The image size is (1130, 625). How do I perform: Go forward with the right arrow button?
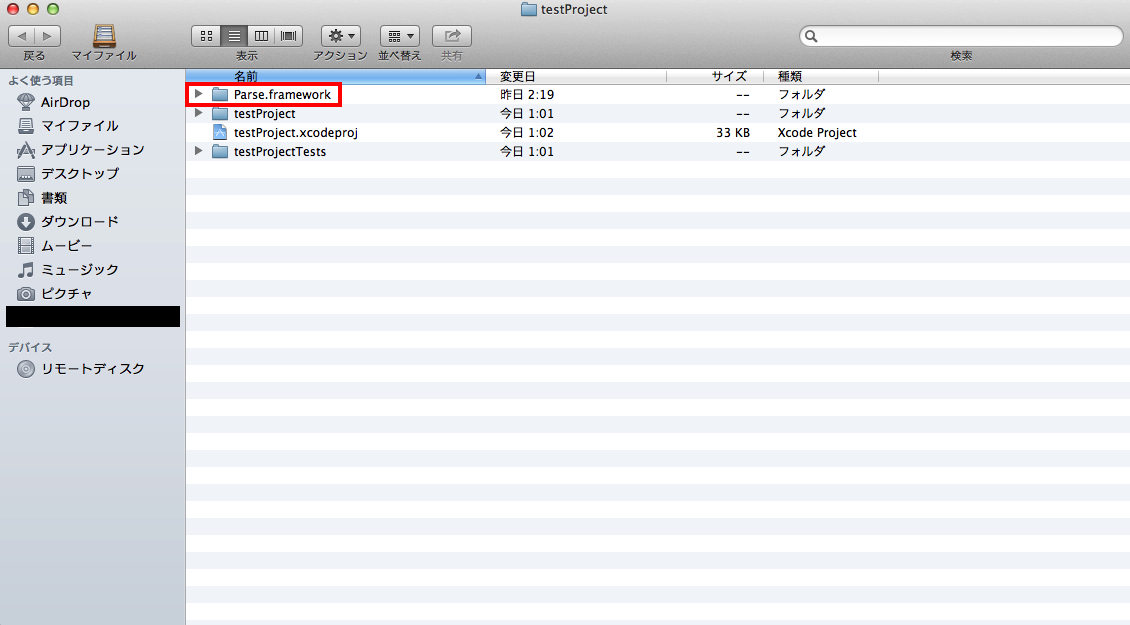pyautogui.click(x=48, y=36)
